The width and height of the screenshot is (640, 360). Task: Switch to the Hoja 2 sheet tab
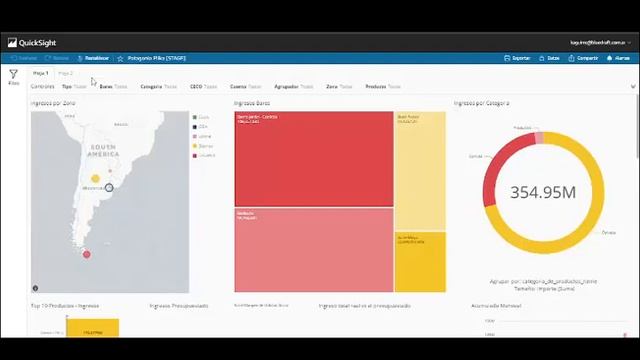coord(65,73)
